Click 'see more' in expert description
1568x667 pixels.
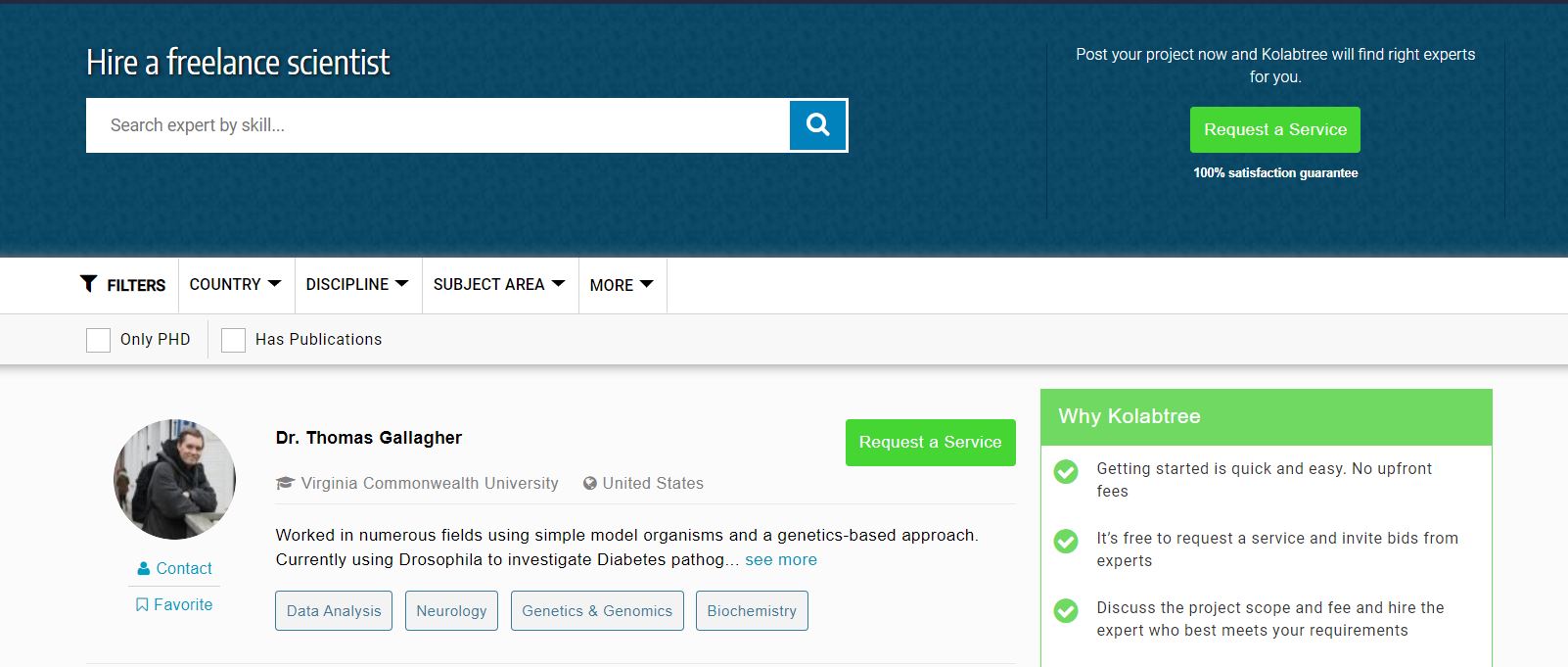pos(780,559)
